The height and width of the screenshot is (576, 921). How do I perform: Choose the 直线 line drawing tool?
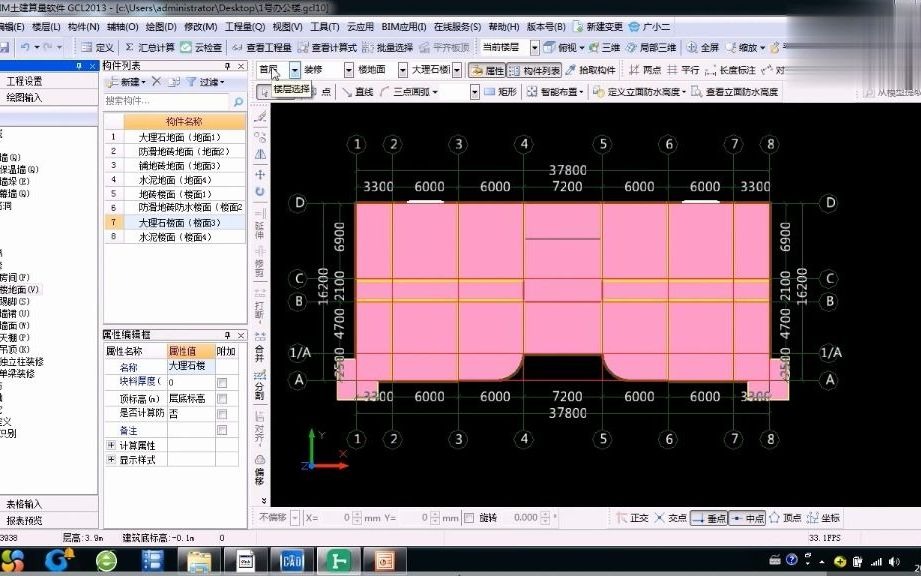pos(358,92)
